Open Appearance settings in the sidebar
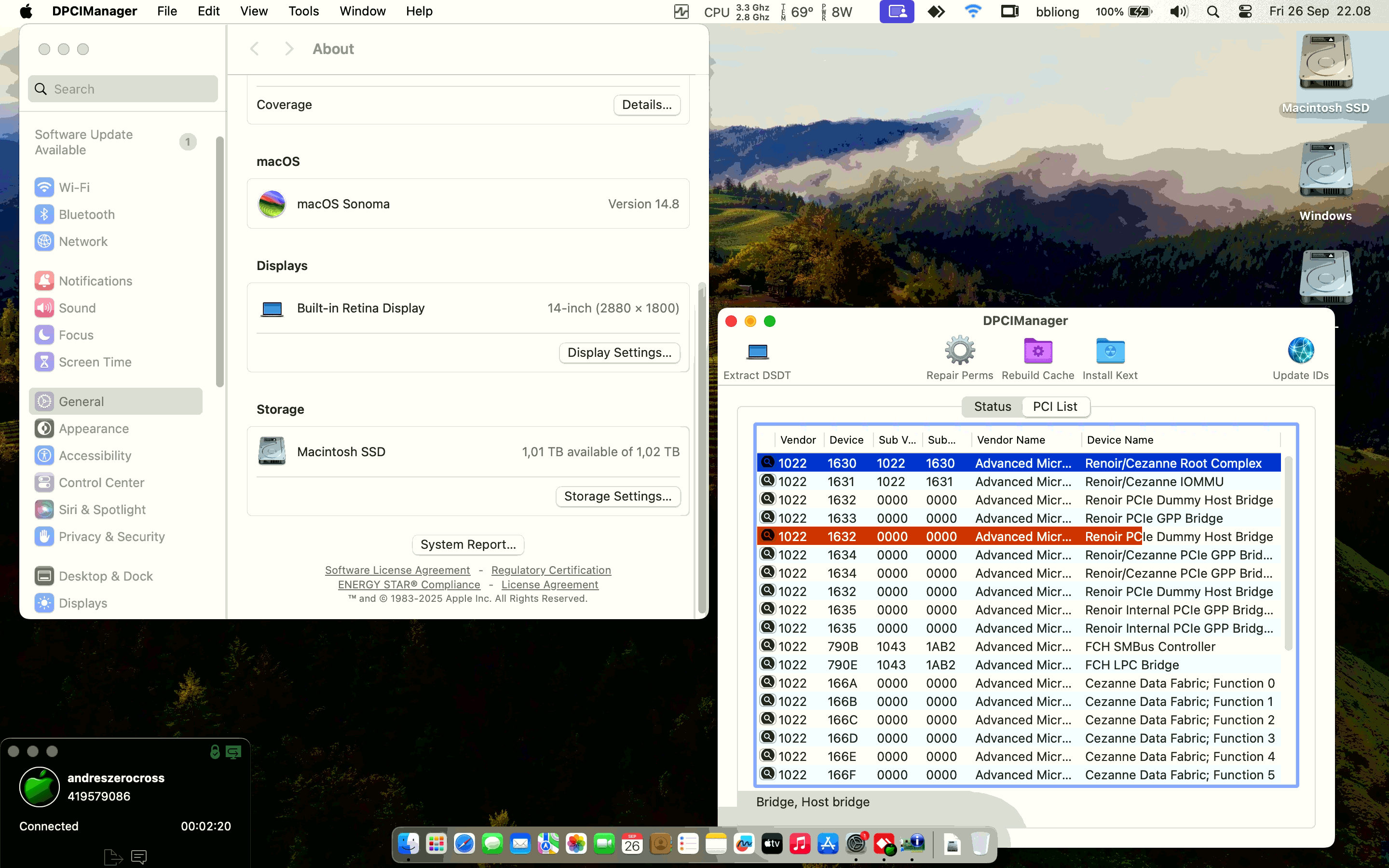The height and width of the screenshot is (868, 1389). (115, 428)
